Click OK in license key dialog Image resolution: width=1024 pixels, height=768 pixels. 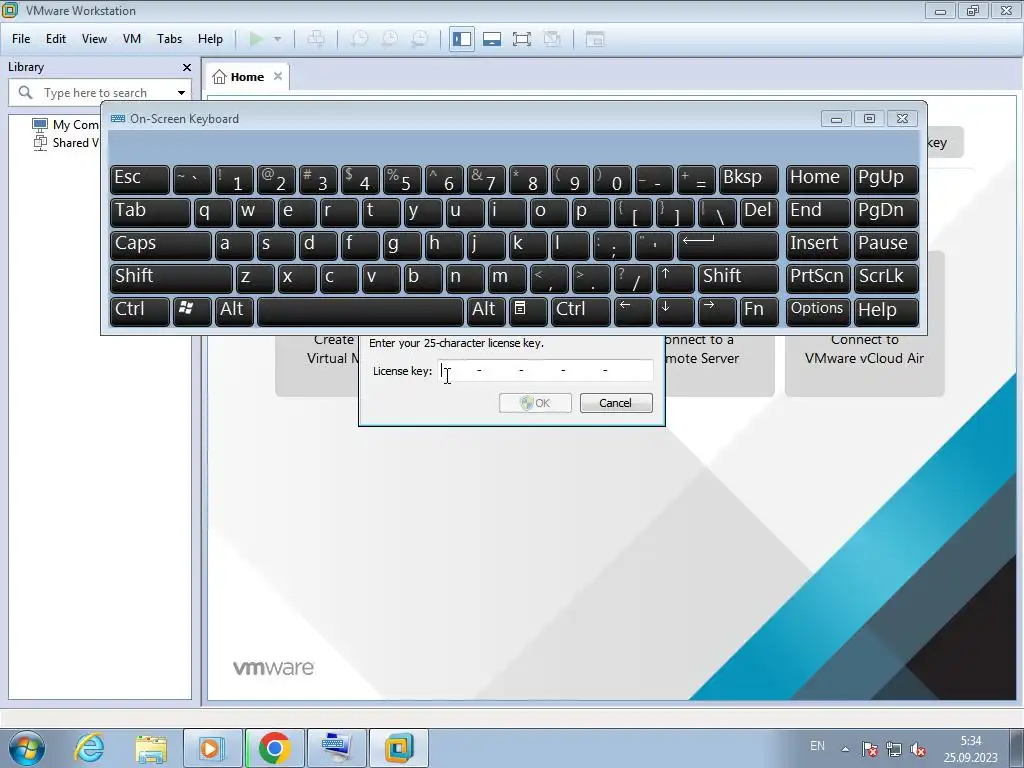point(535,403)
